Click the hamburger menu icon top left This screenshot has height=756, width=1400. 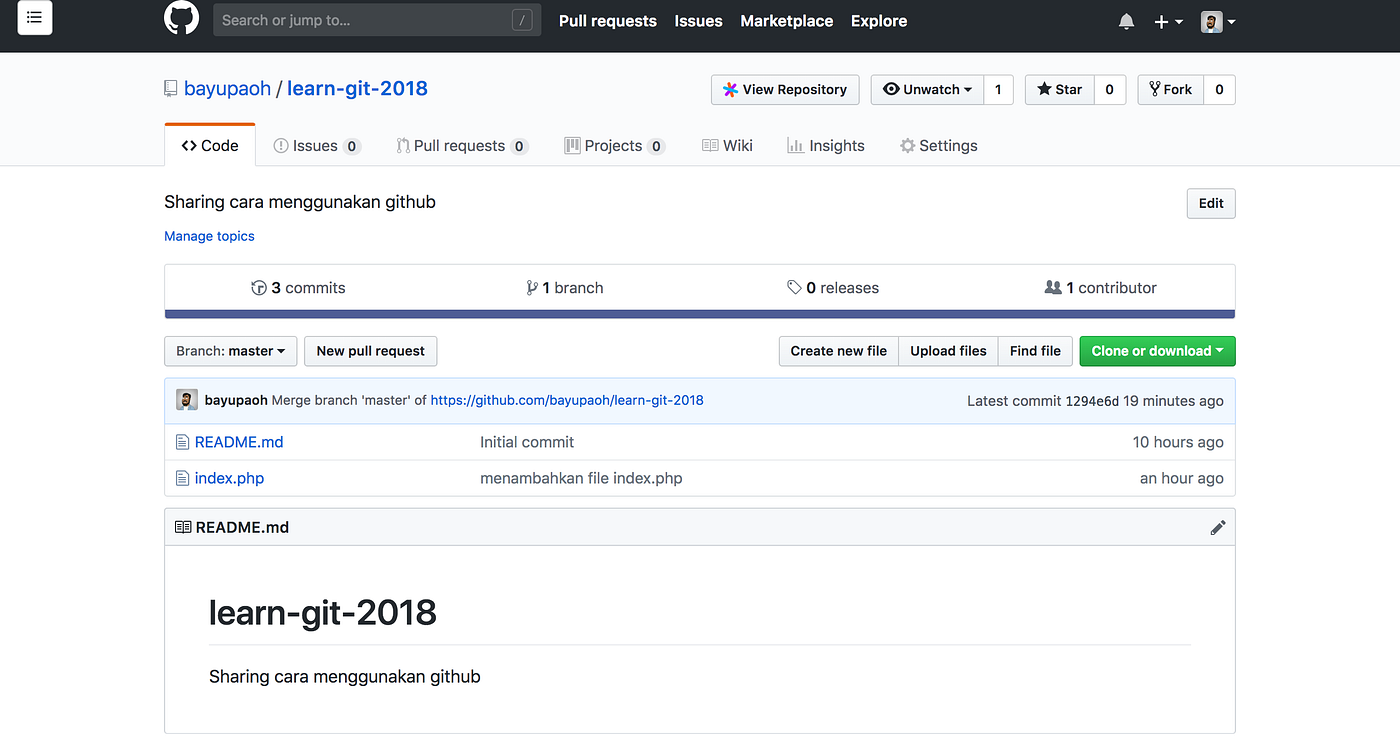point(34,18)
